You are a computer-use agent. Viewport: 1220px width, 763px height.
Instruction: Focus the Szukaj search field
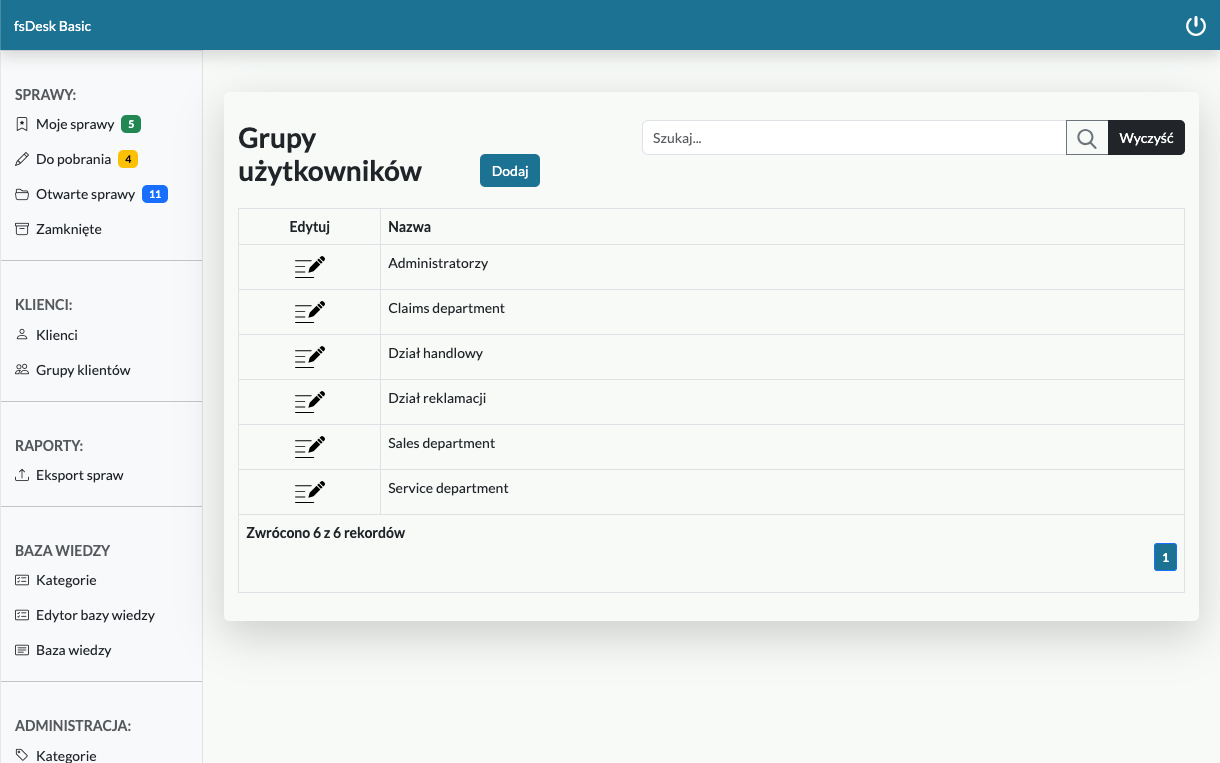pos(853,138)
